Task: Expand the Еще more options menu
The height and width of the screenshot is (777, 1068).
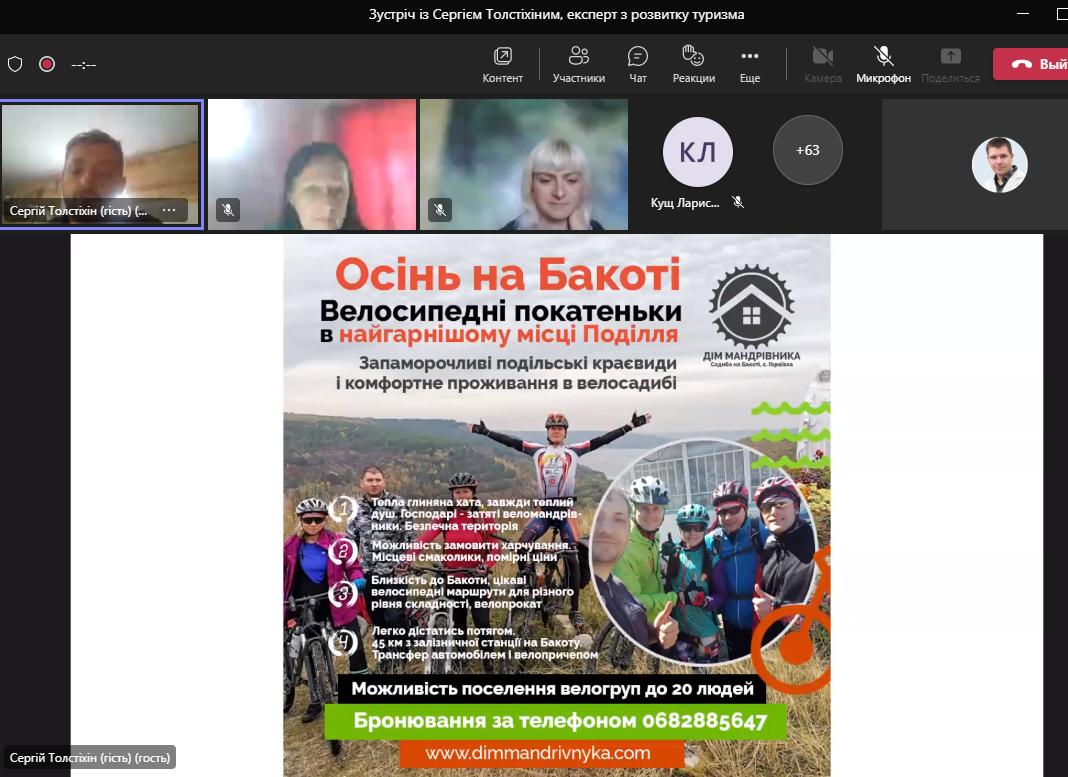Action: pyautogui.click(x=750, y=64)
